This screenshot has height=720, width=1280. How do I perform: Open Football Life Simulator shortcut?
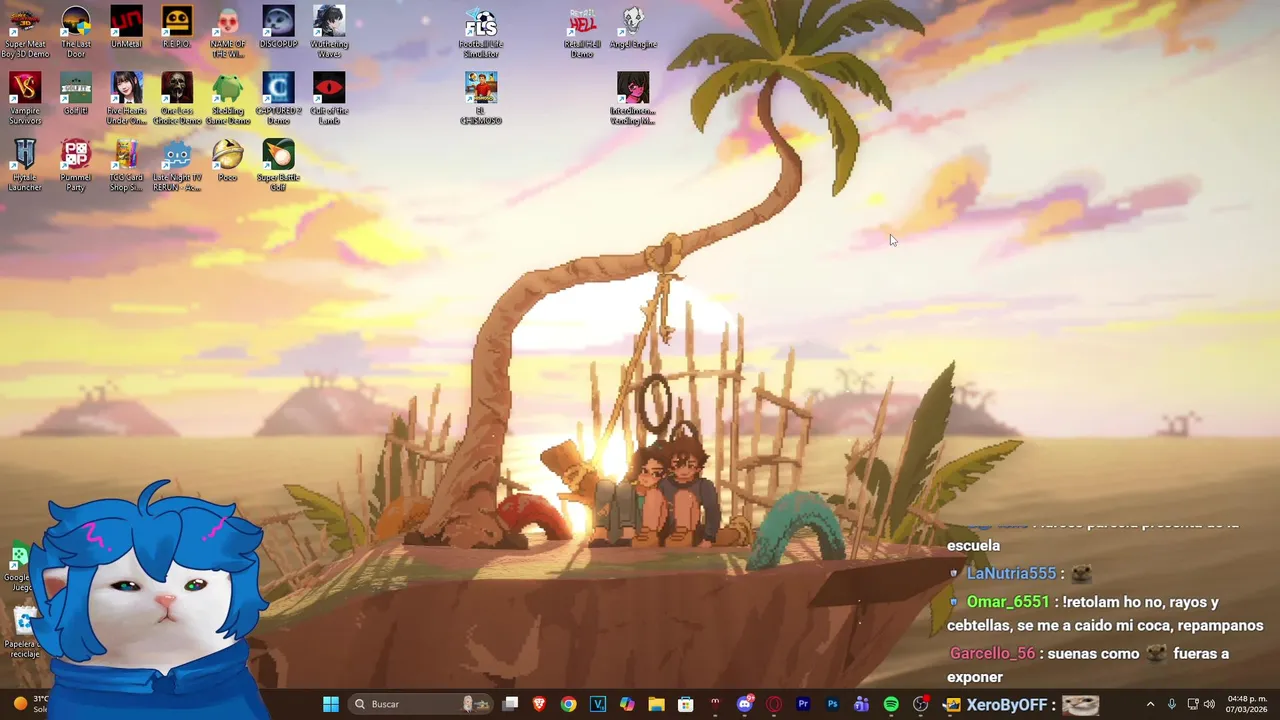(x=481, y=32)
